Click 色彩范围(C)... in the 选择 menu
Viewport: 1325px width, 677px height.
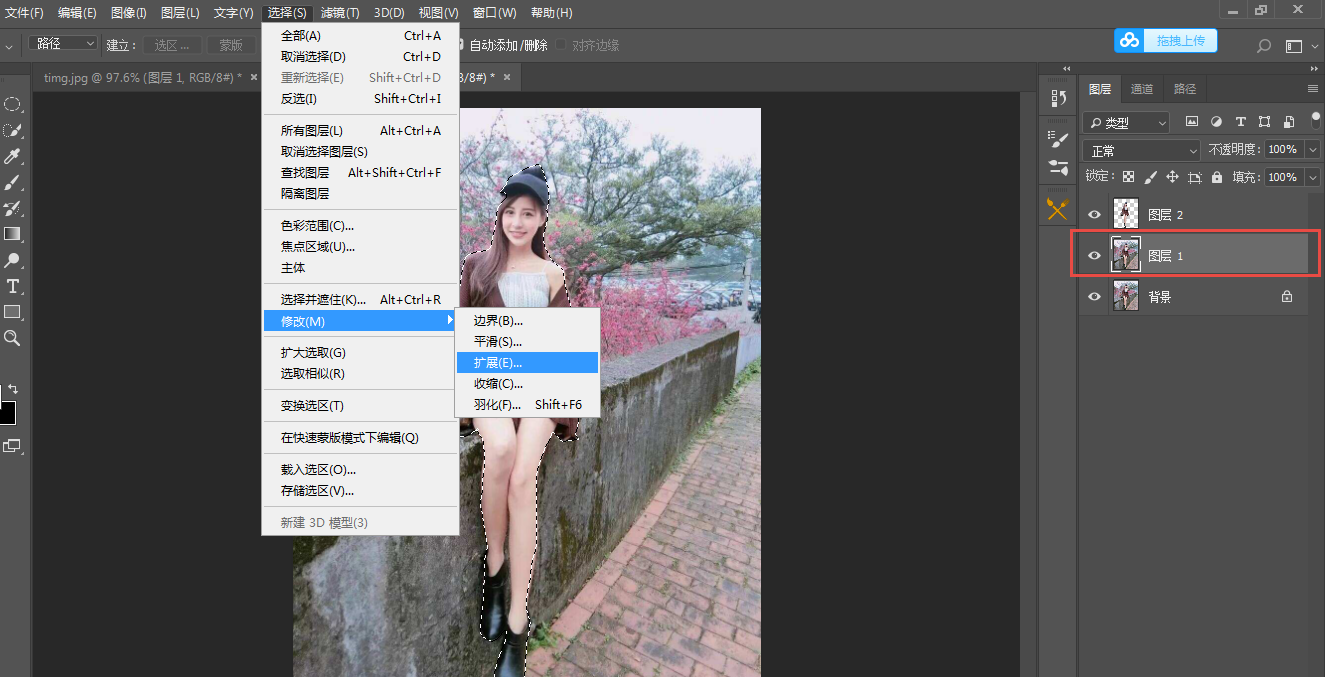(x=317, y=226)
